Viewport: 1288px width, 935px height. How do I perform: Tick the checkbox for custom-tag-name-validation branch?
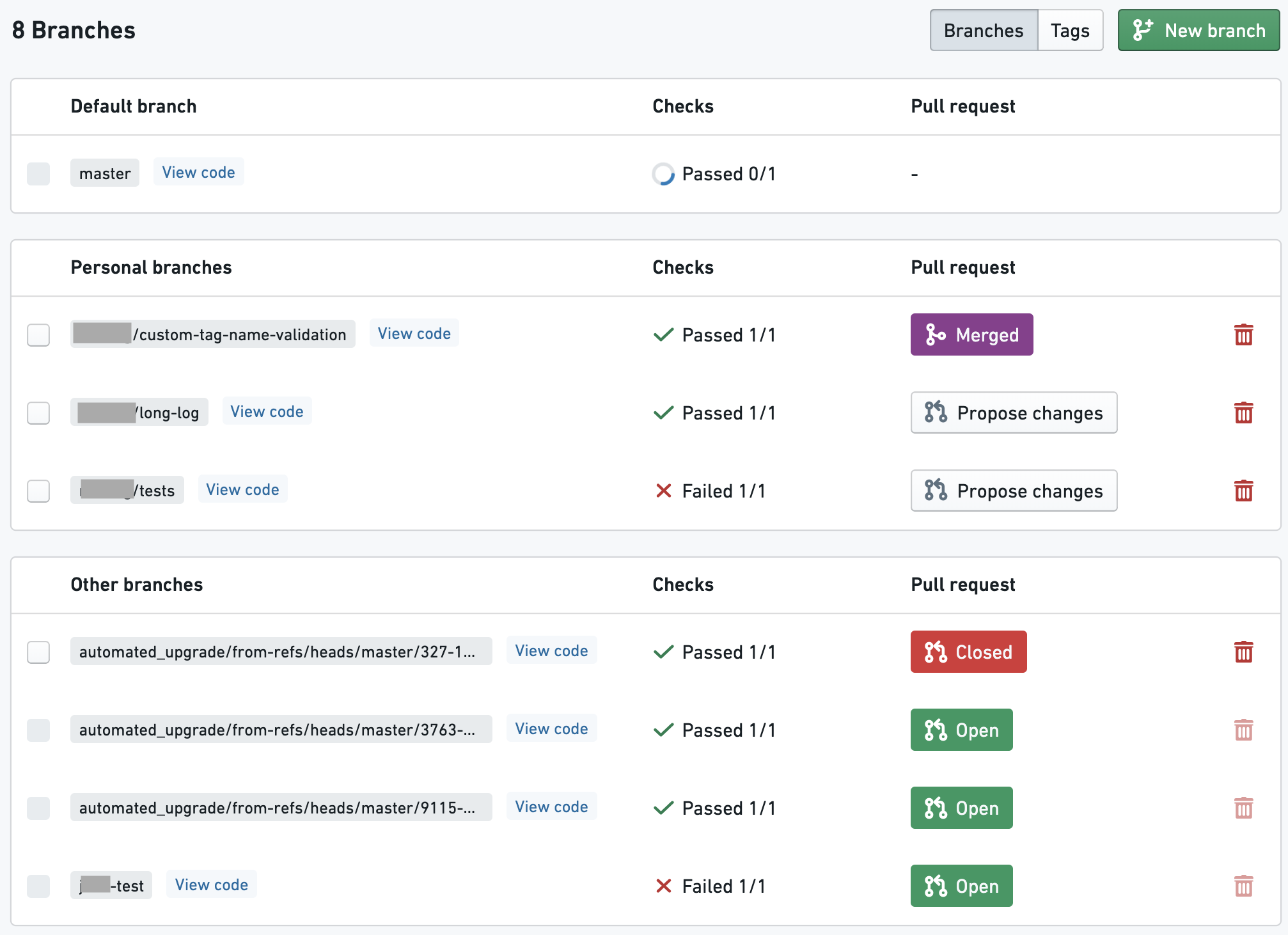click(38, 334)
